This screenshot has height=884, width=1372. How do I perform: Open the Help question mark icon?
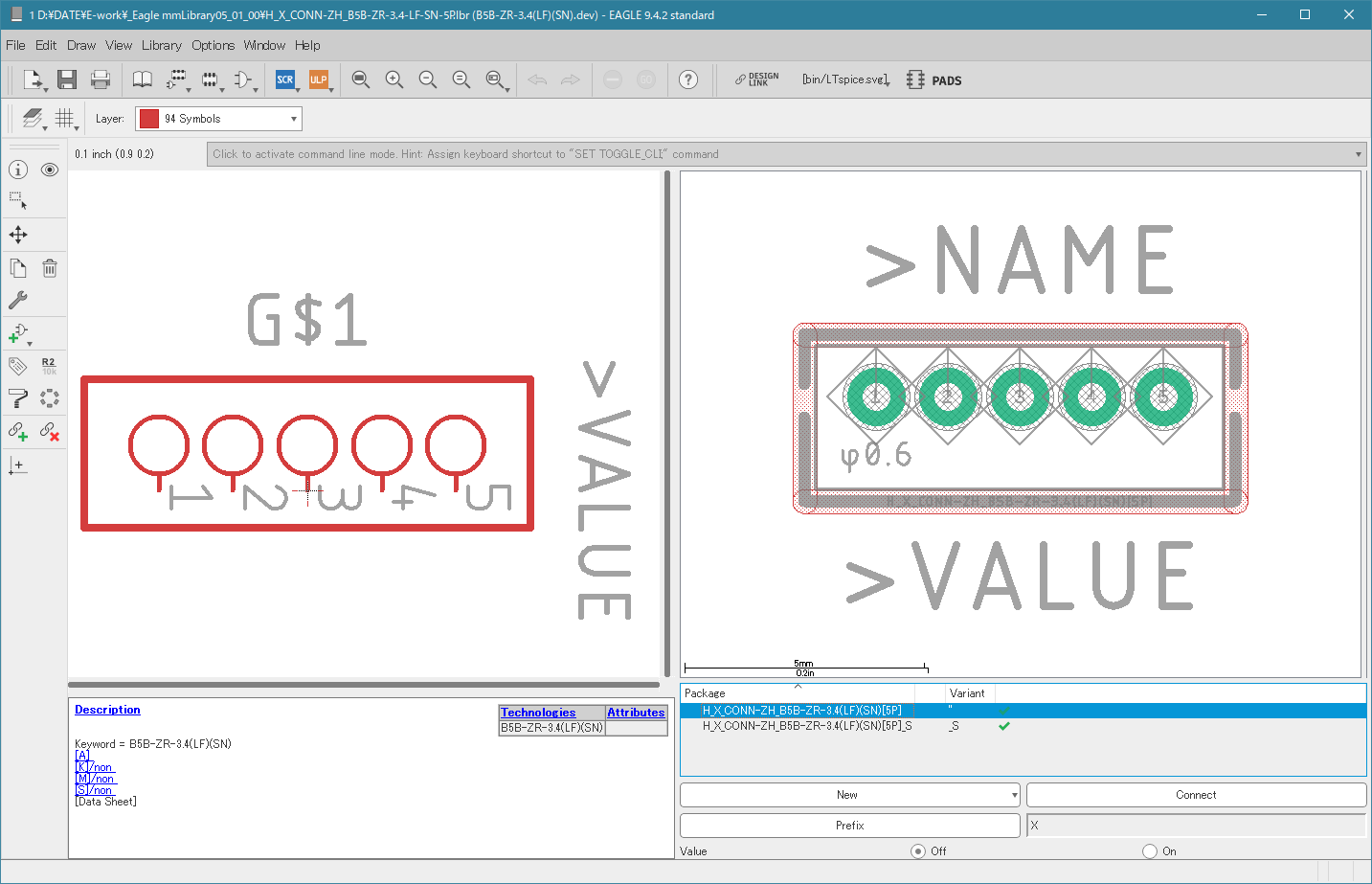[x=688, y=79]
